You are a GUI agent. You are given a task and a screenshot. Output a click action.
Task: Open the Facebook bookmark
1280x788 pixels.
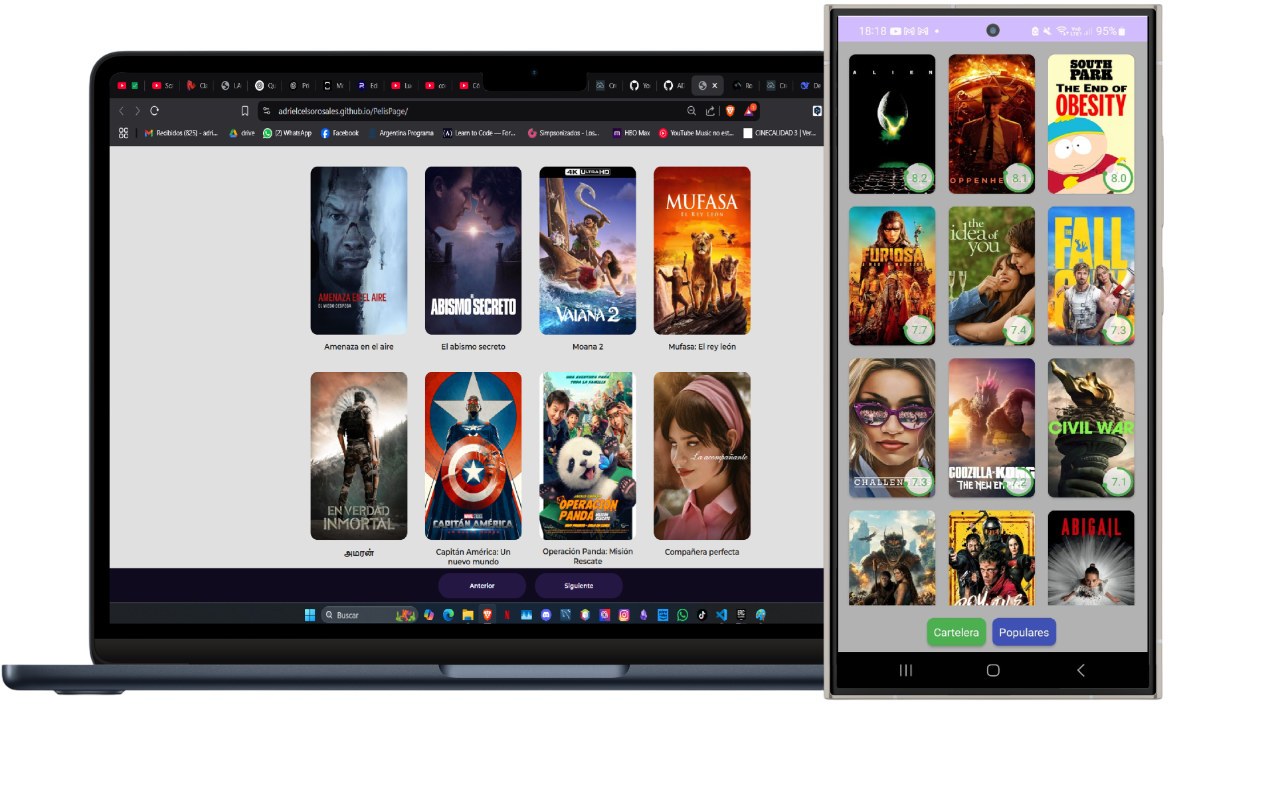(340, 132)
